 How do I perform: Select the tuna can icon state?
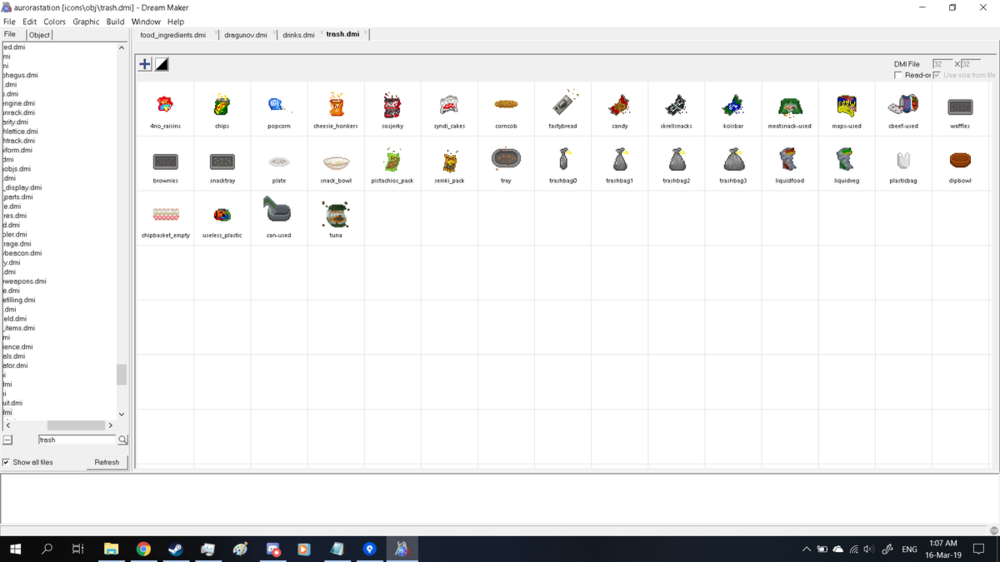[336, 214]
